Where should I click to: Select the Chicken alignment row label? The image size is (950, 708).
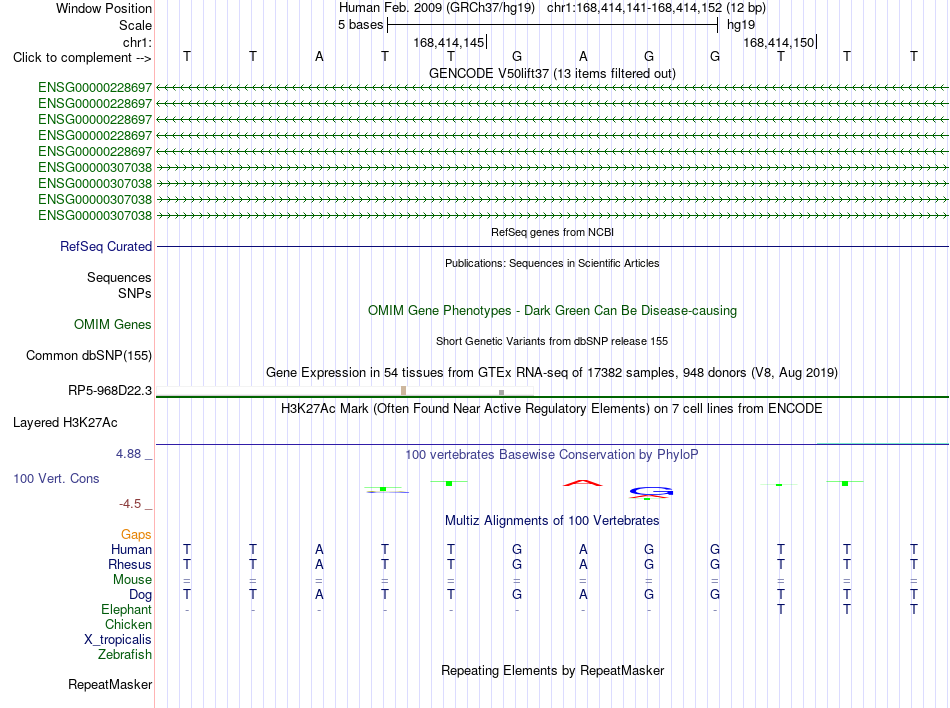pyautogui.click(x=128, y=624)
